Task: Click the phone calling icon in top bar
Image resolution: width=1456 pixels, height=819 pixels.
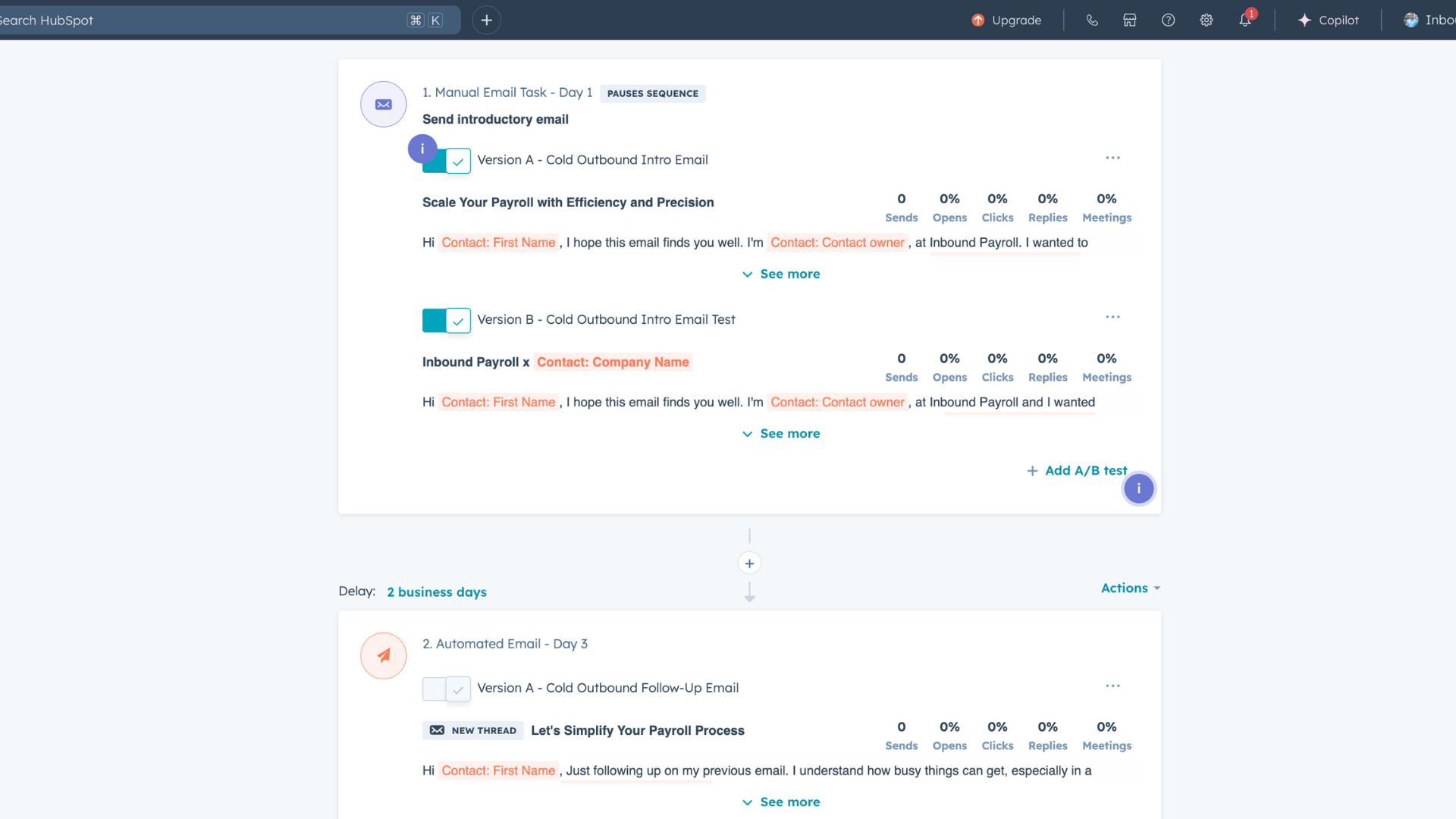Action: coord(1092,20)
